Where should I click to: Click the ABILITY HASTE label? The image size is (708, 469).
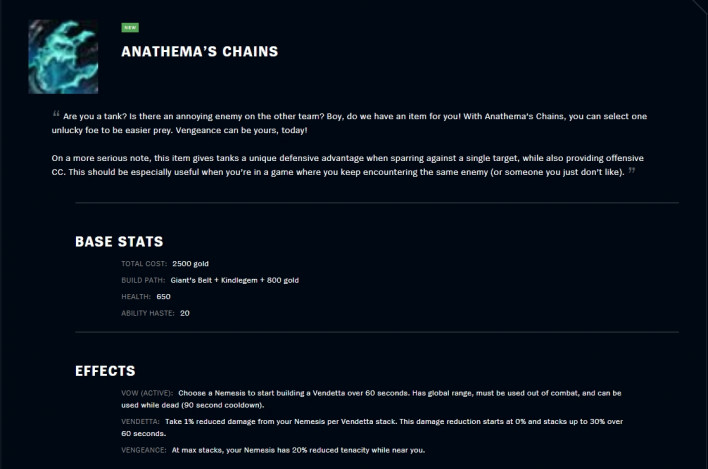click(x=148, y=313)
